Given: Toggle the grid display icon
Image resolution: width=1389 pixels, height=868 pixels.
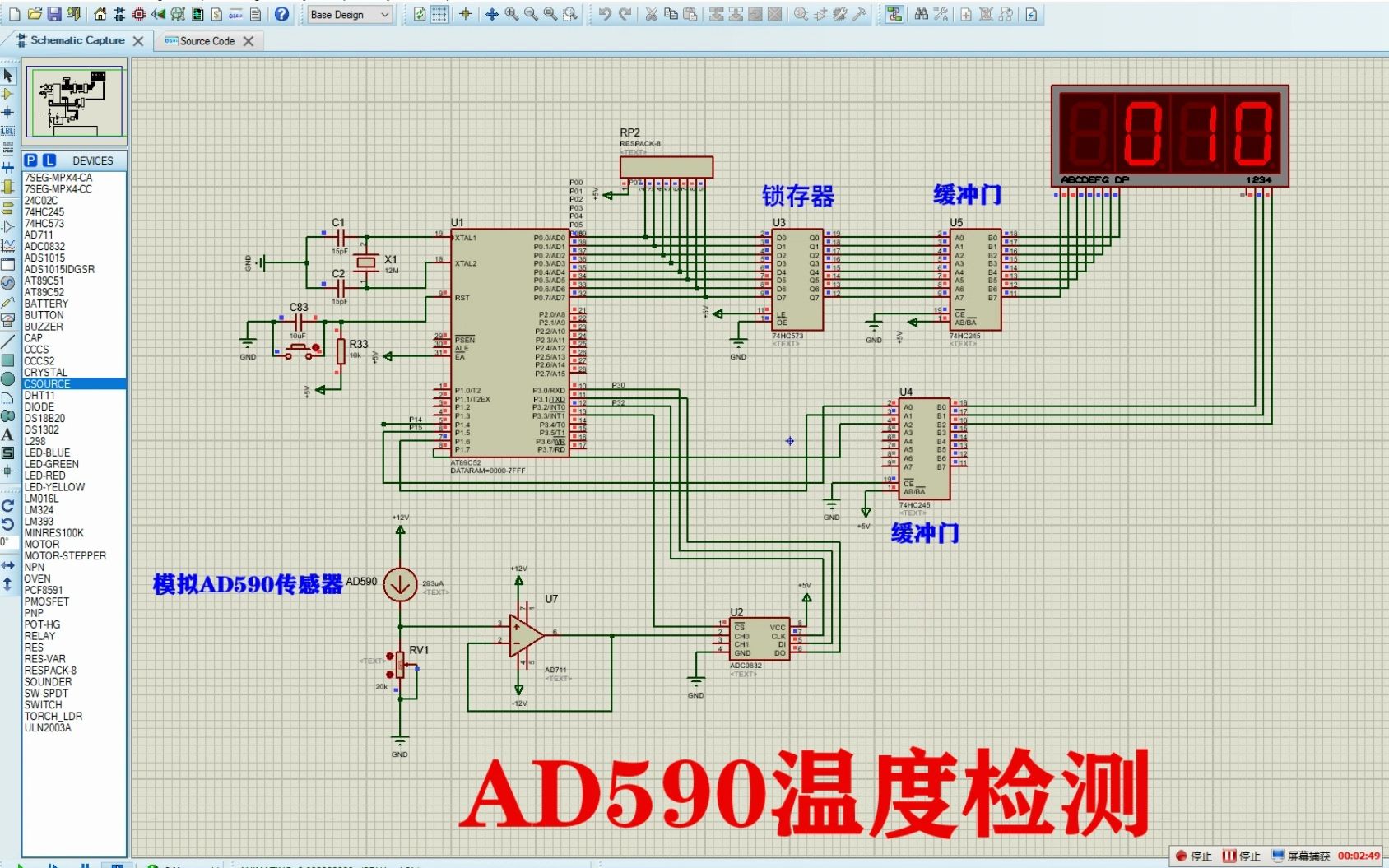Looking at the screenshot, I should 440,14.
